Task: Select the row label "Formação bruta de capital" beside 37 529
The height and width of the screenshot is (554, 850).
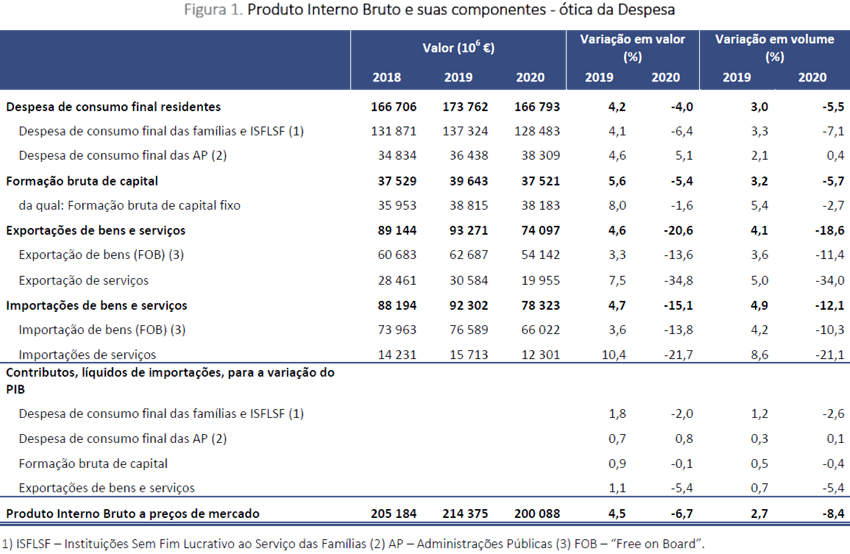Action: tap(82, 181)
